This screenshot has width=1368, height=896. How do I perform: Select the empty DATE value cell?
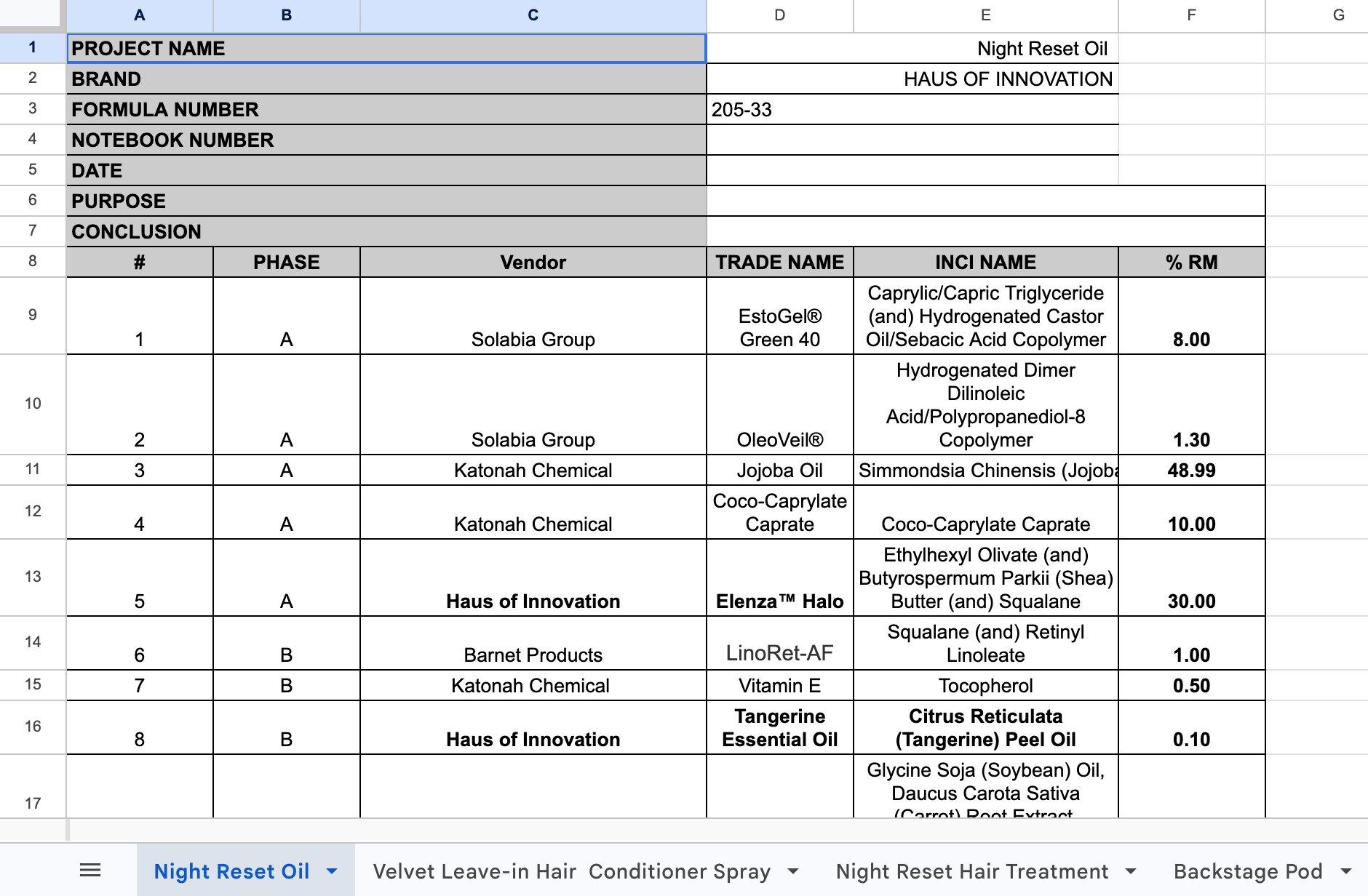click(912, 170)
